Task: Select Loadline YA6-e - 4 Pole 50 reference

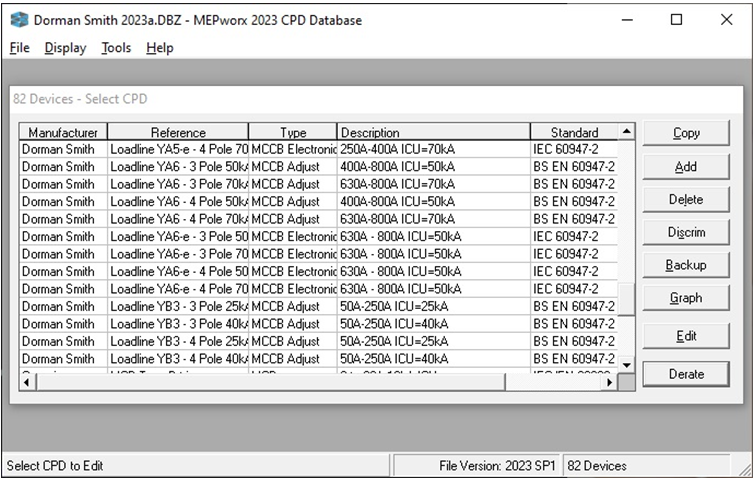Action: tap(178, 271)
